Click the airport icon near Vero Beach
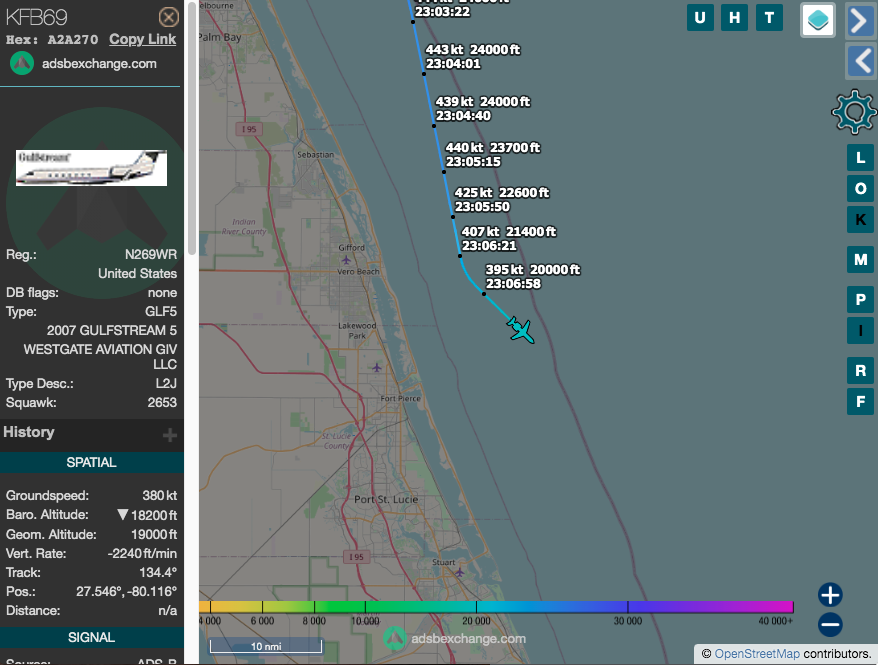The width and height of the screenshot is (878, 665). click(x=346, y=260)
